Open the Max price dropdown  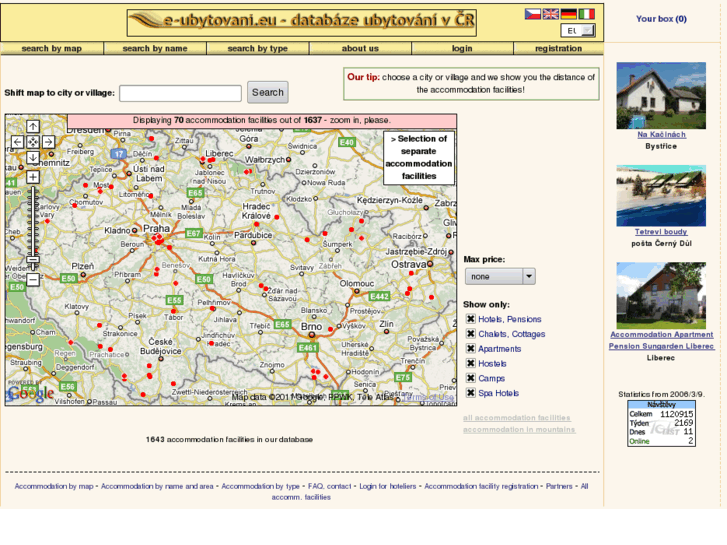point(500,276)
